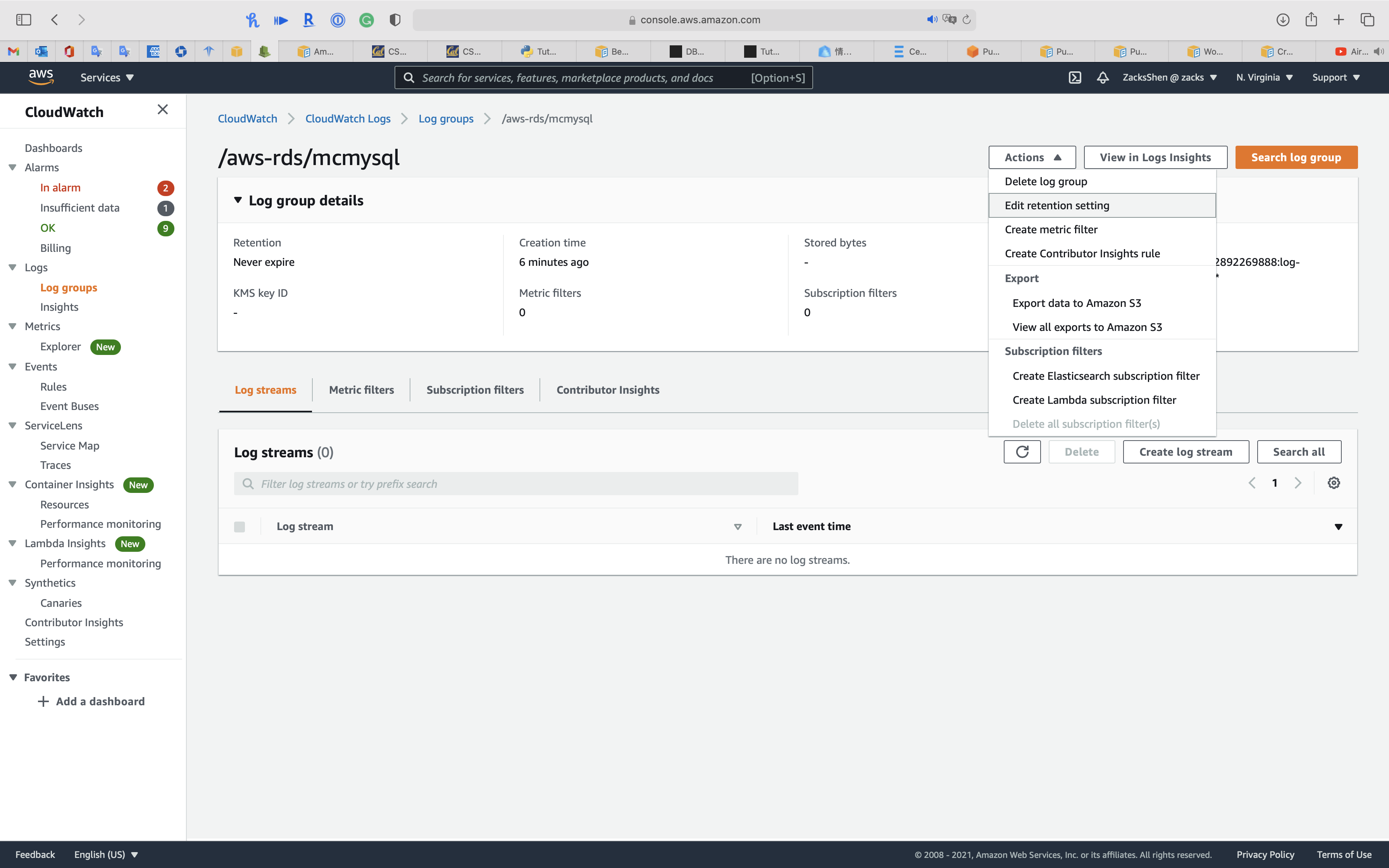Open the N. Virginia region dropdown
This screenshot has width=1389, height=868.
[x=1264, y=77]
